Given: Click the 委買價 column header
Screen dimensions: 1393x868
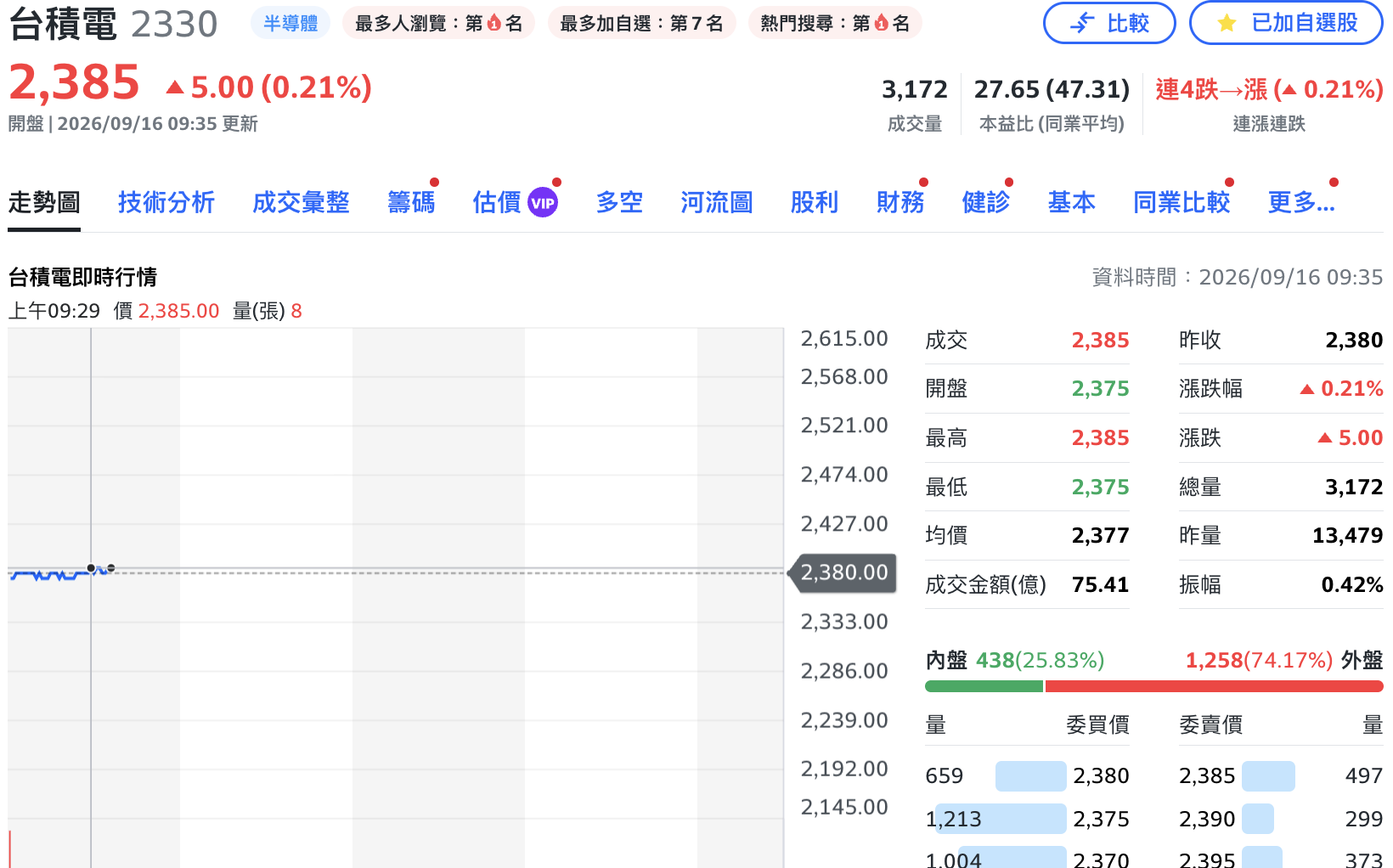Looking at the screenshot, I should click(x=1097, y=725).
